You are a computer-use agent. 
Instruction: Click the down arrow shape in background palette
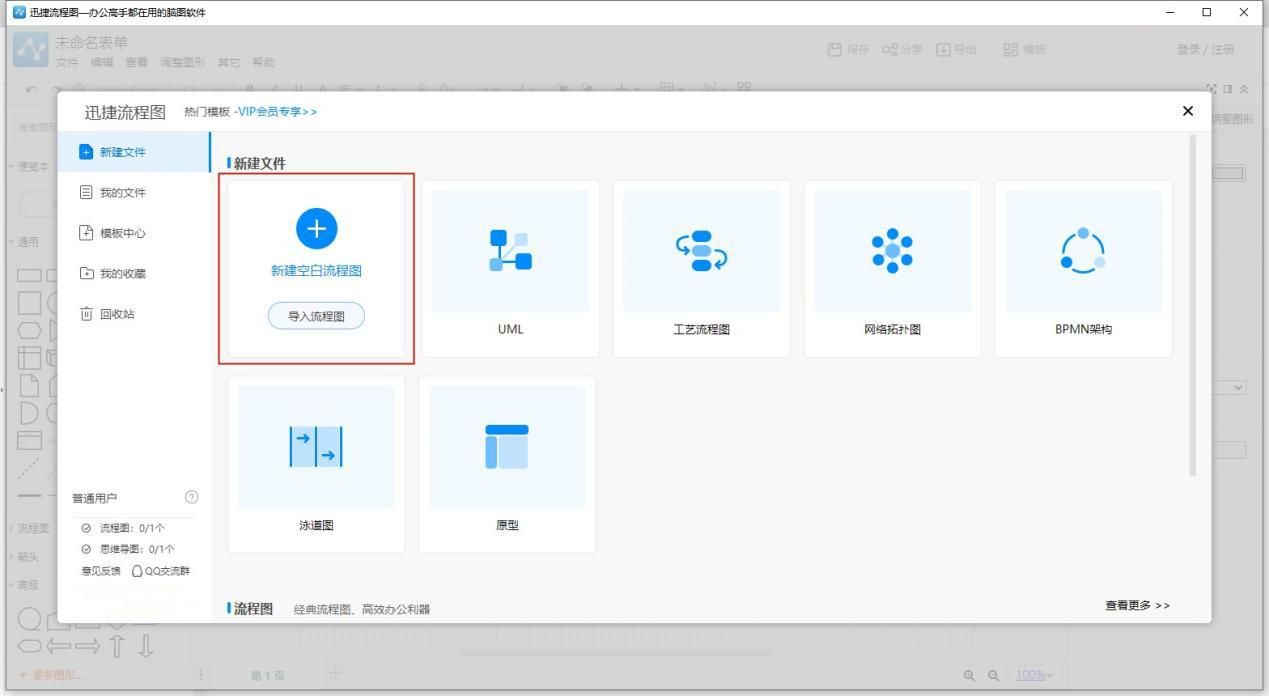pos(146,647)
